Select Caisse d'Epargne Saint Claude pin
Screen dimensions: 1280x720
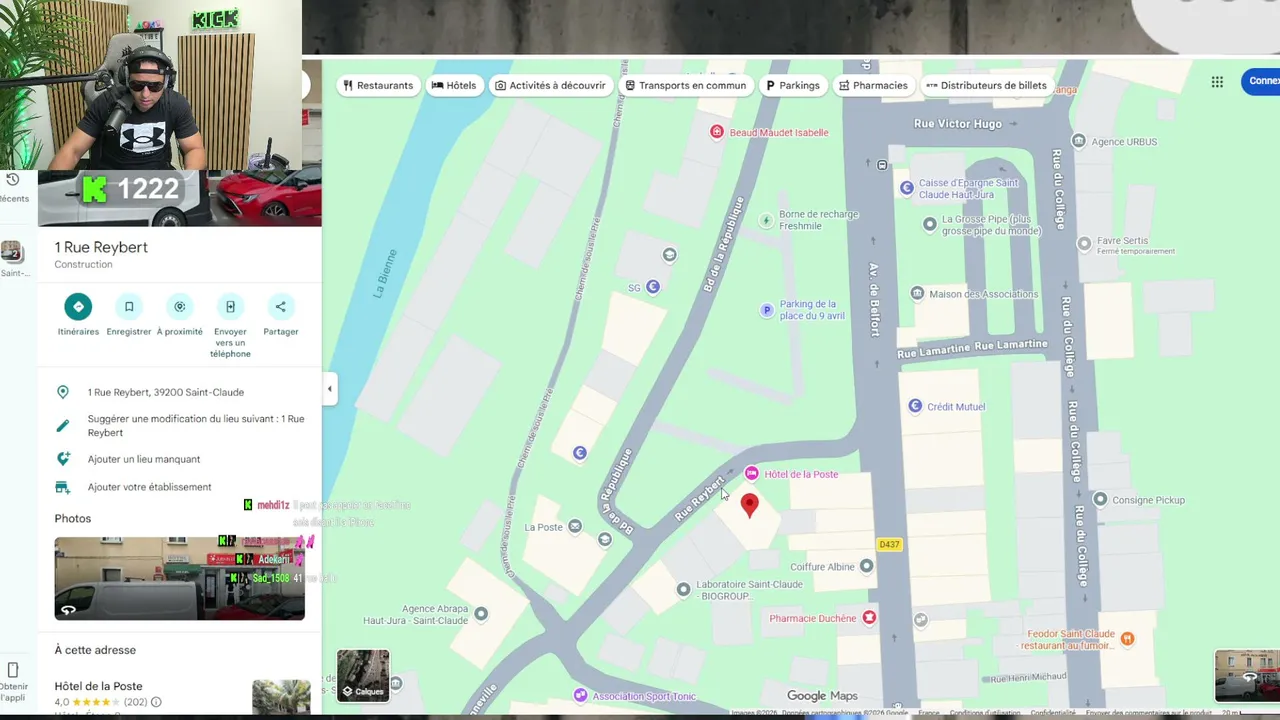[907, 188]
